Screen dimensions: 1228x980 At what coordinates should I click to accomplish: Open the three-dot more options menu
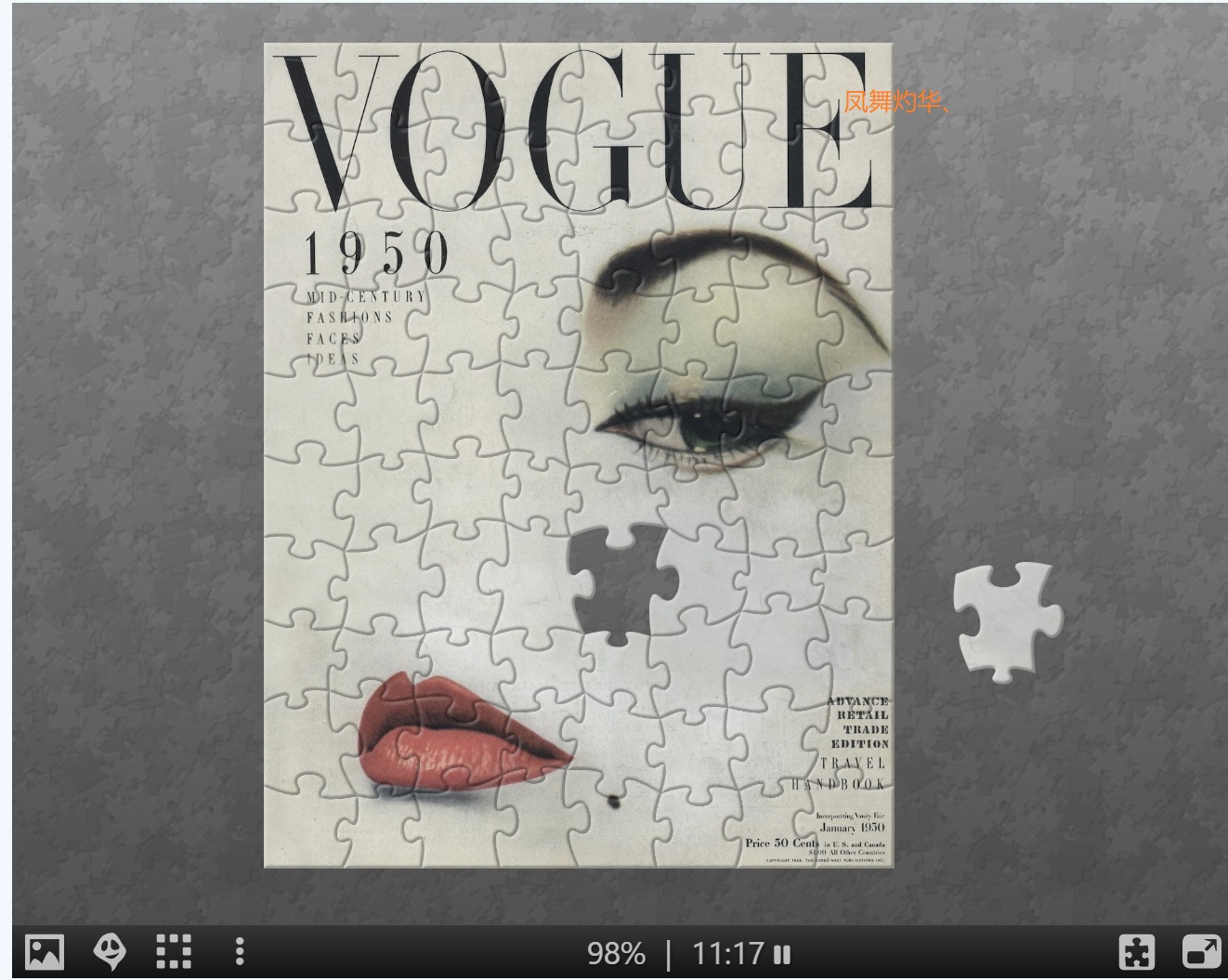point(240,952)
